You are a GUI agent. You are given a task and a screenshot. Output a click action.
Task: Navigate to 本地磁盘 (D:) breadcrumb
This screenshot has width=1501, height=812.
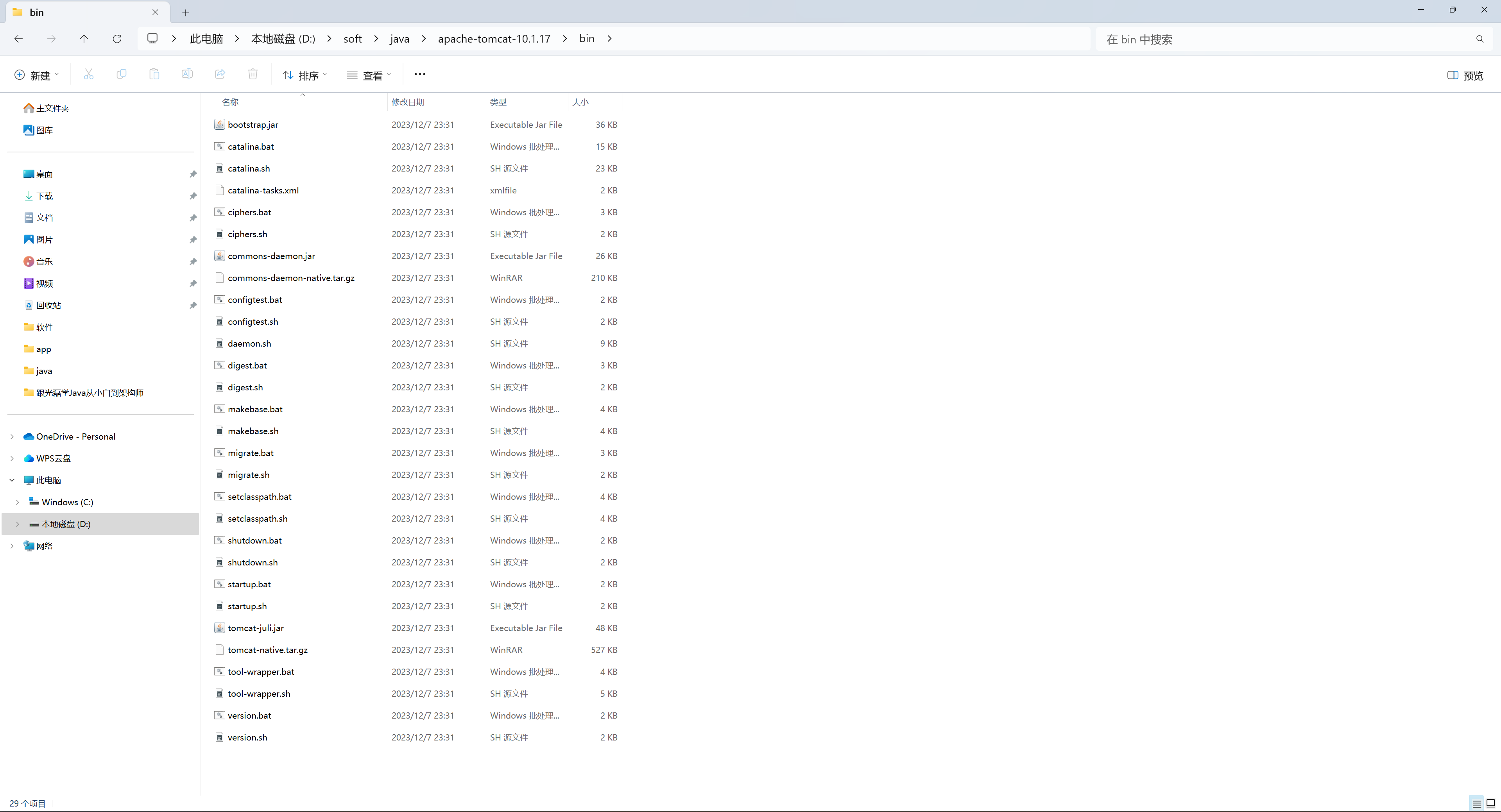(283, 38)
